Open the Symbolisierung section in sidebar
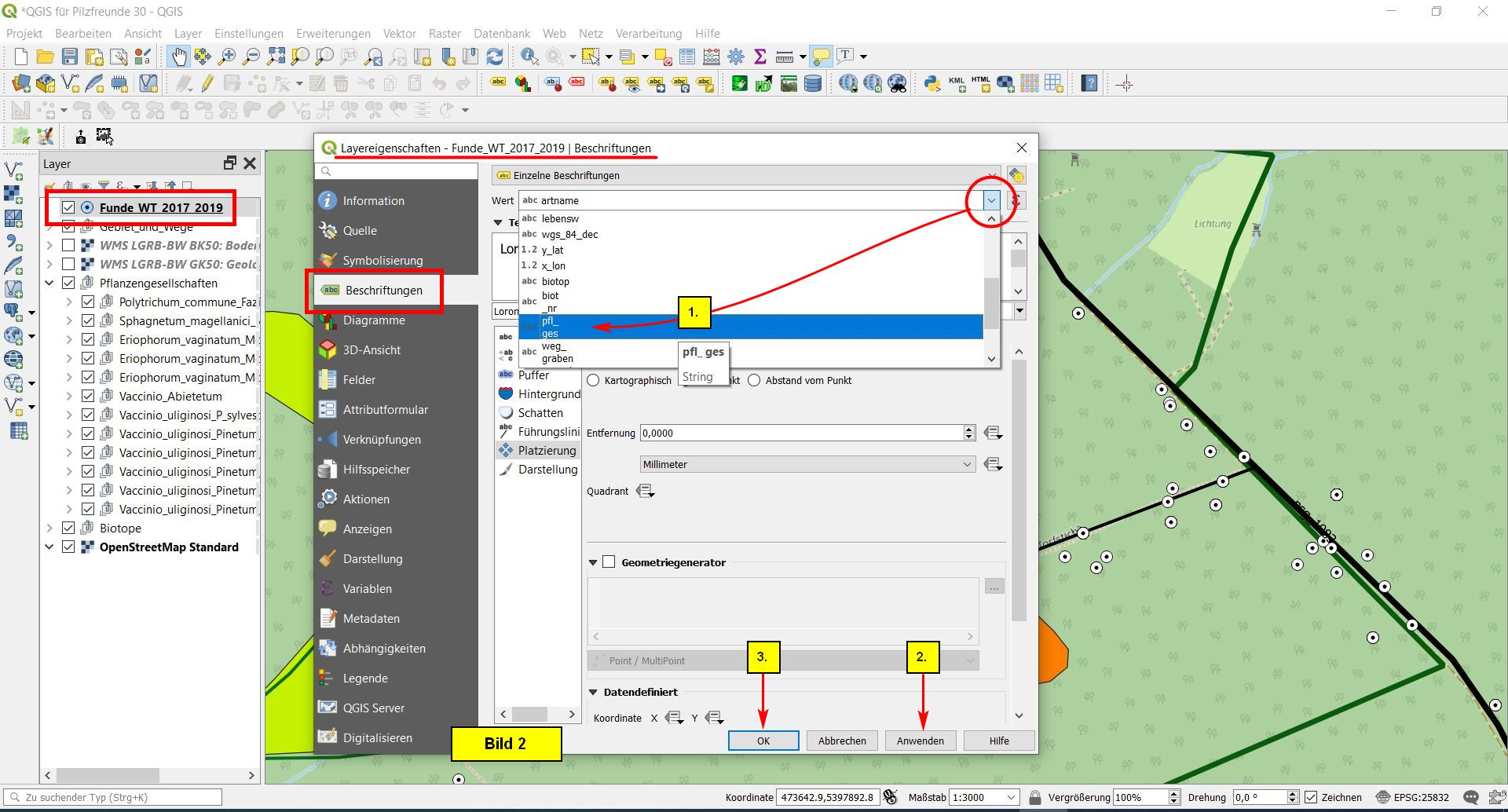1508x812 pixels. [382, 260]
